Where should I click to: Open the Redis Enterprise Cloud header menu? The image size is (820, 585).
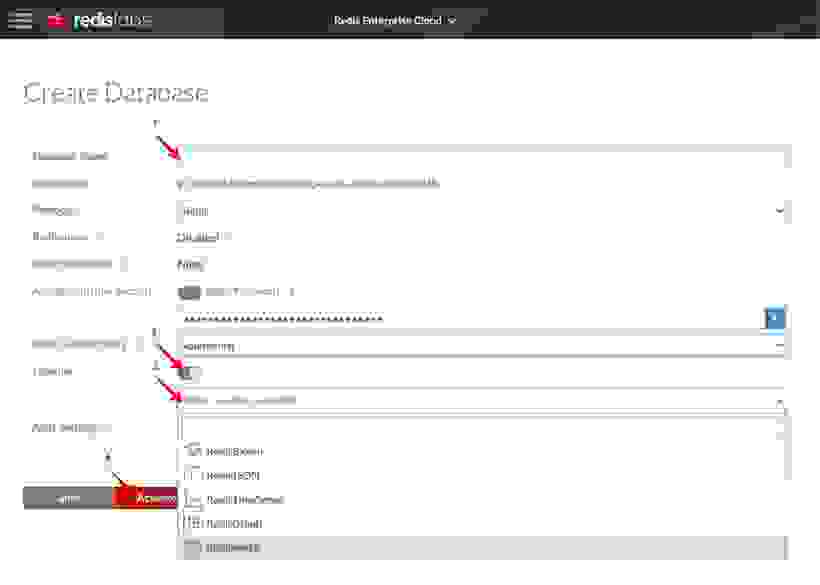(394, 20)
